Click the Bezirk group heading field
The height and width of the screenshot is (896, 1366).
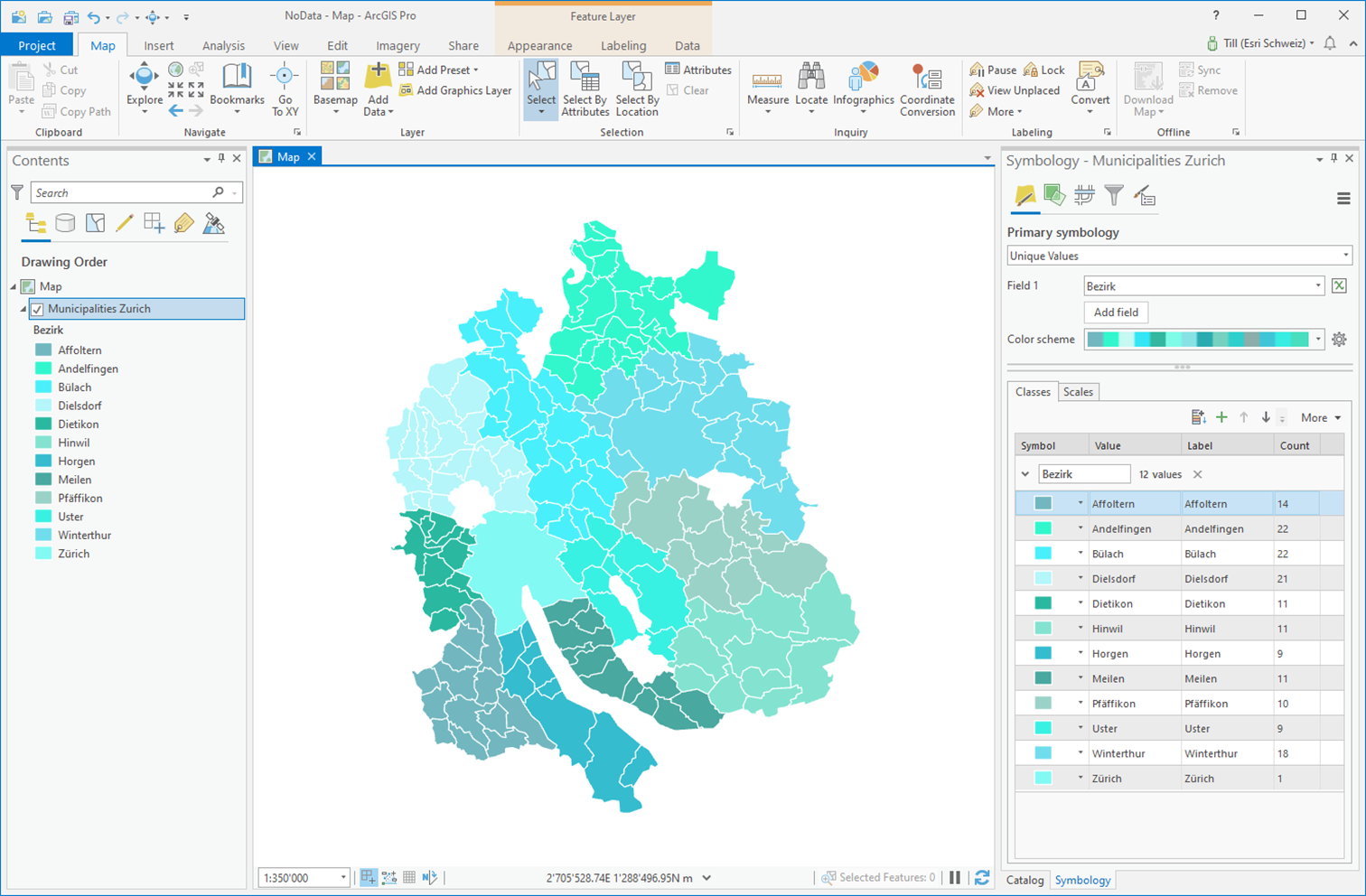click(x=1084, y=474)
